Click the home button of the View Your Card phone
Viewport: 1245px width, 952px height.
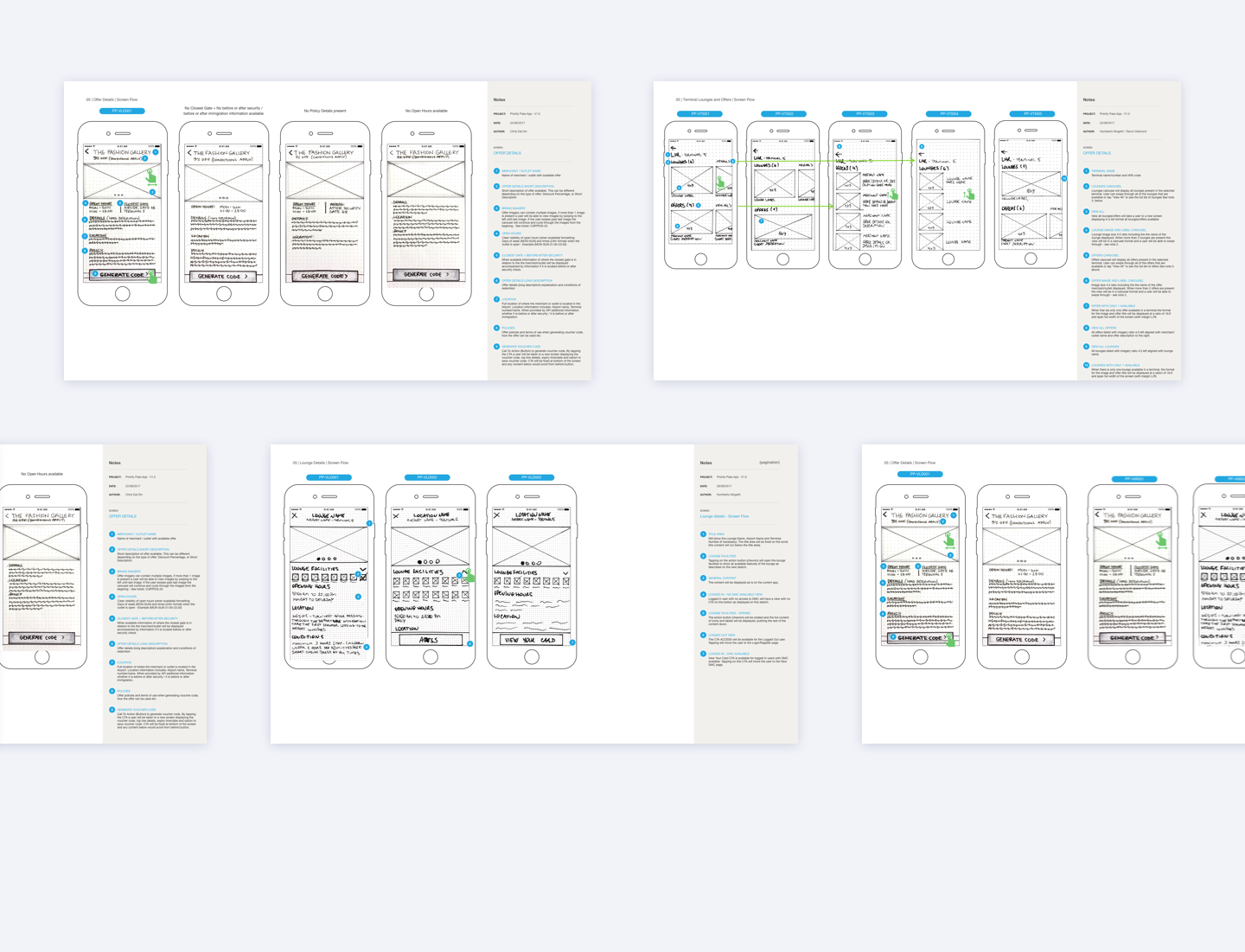click(x=532, y=656)
